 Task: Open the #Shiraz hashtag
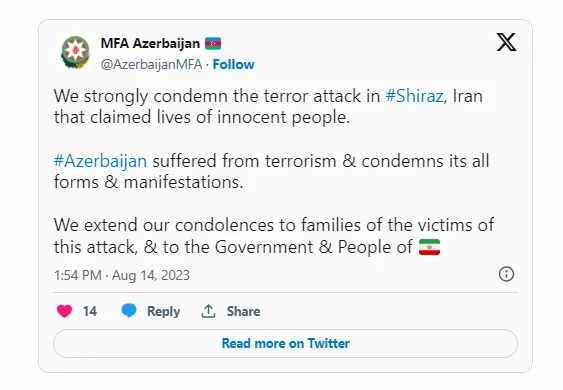[414, 96]
